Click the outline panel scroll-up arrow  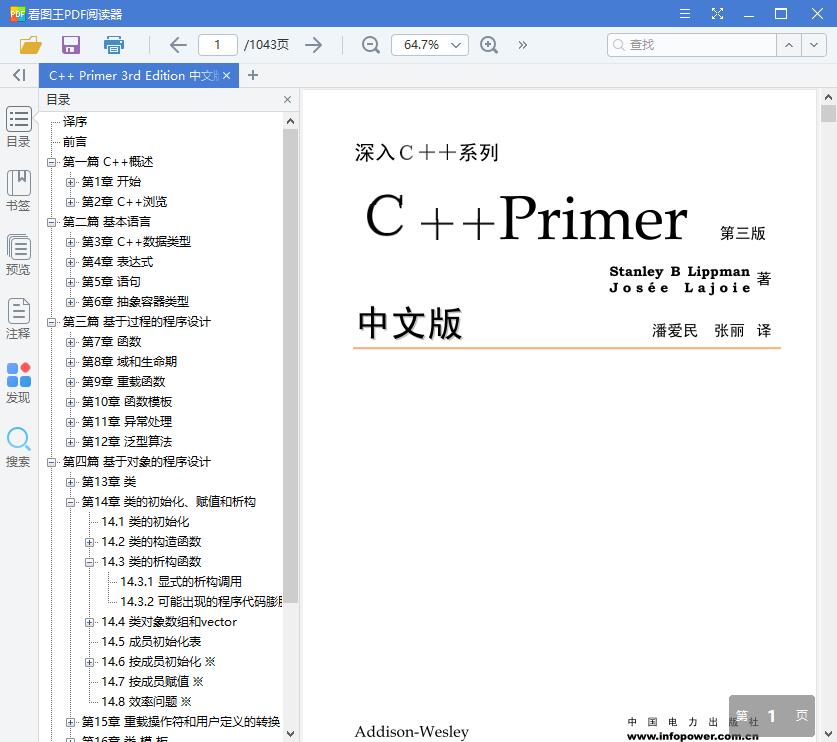pyautogui.click(x=290, y=121)
